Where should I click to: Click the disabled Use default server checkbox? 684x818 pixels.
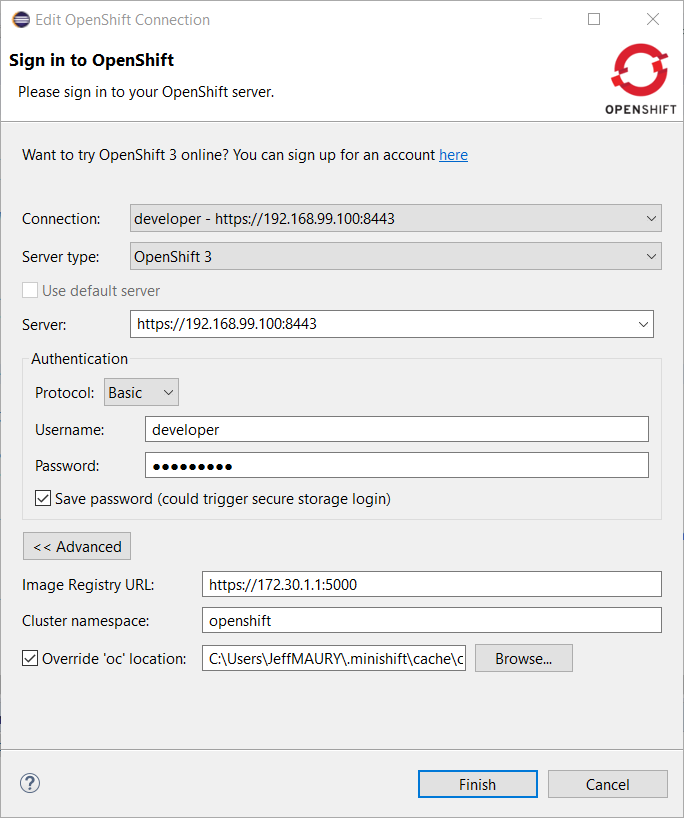(x=30, y=291)
